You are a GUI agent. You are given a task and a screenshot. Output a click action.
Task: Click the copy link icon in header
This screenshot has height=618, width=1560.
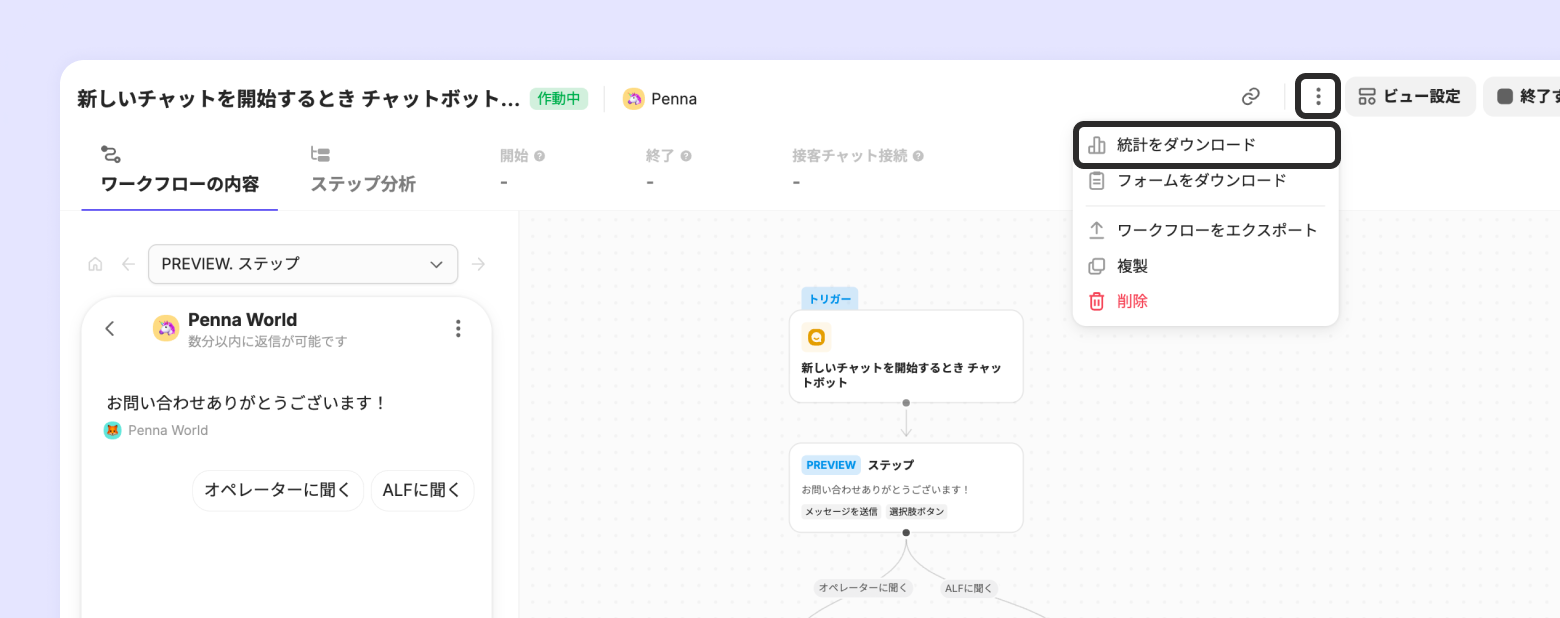(1251, 97)
